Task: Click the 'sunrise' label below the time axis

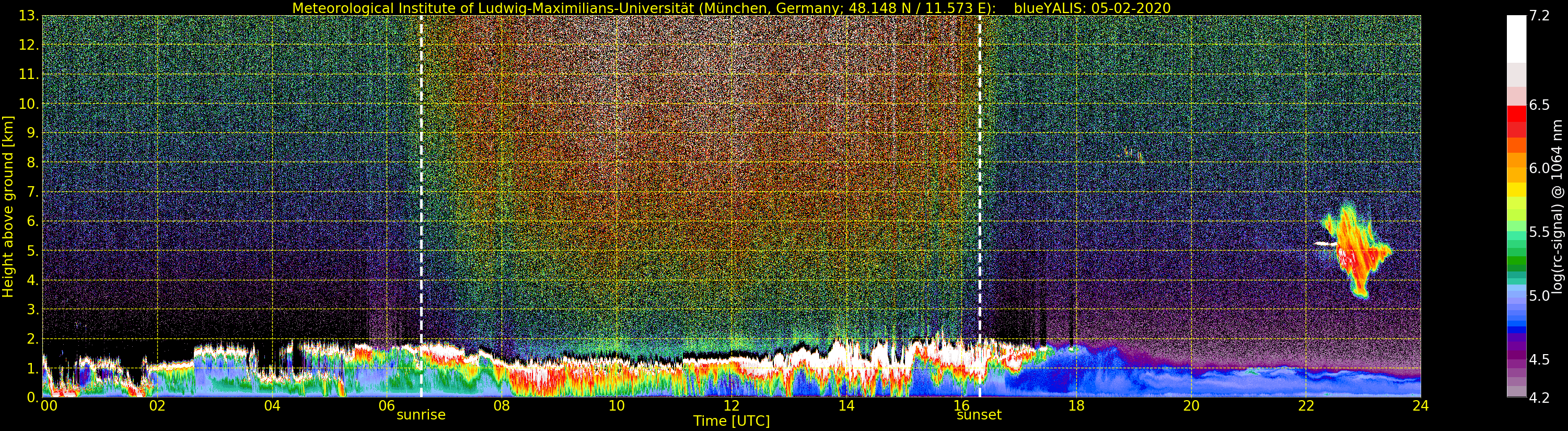Action: pyautogui.click(x=421, y=415)
